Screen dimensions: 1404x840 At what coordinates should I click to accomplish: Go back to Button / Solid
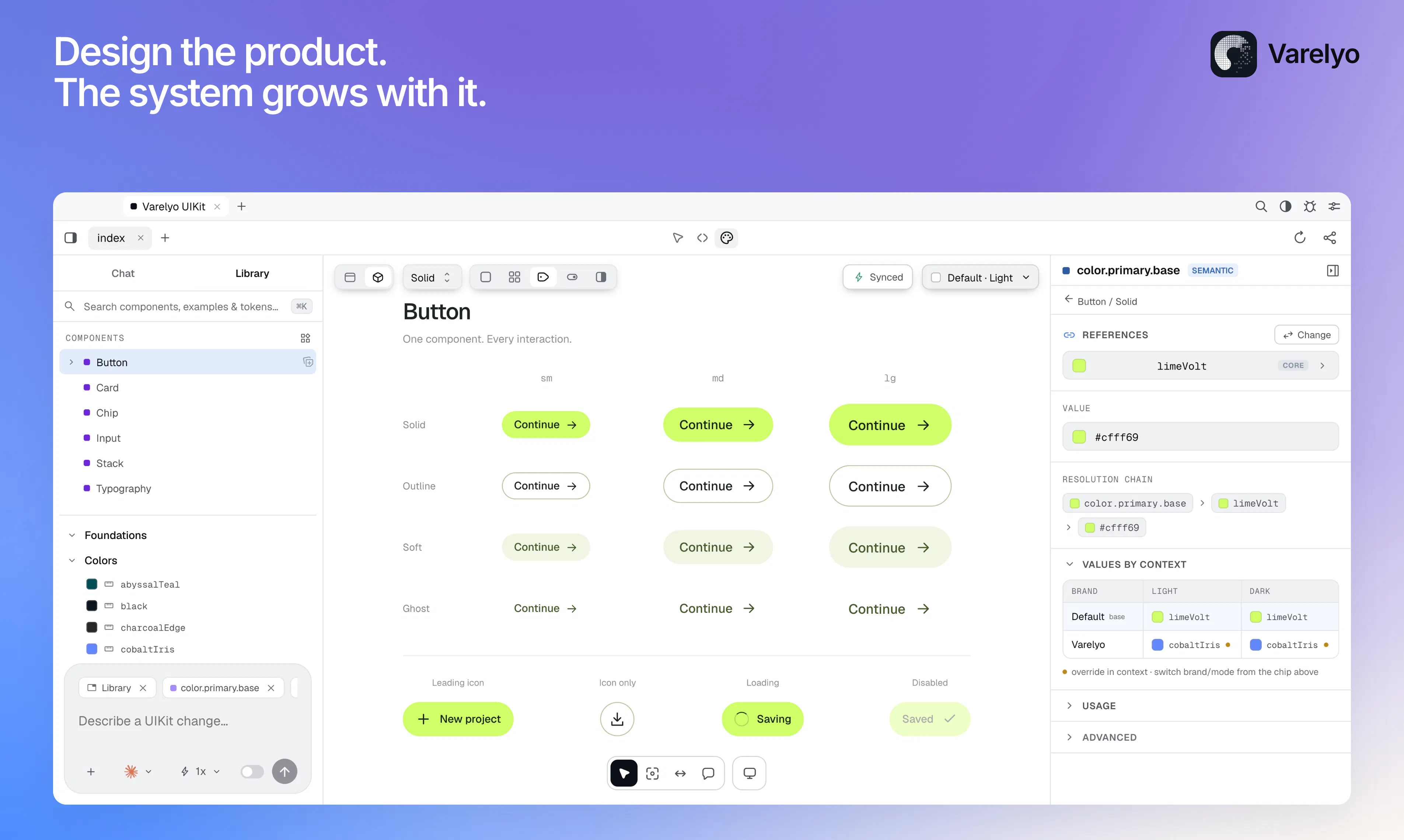pyautogui.click(x=1100, y=301)
